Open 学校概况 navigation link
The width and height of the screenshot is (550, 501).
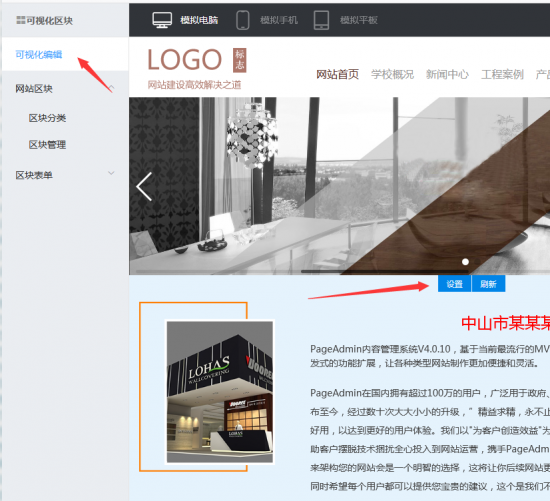[x=393, y=74]
